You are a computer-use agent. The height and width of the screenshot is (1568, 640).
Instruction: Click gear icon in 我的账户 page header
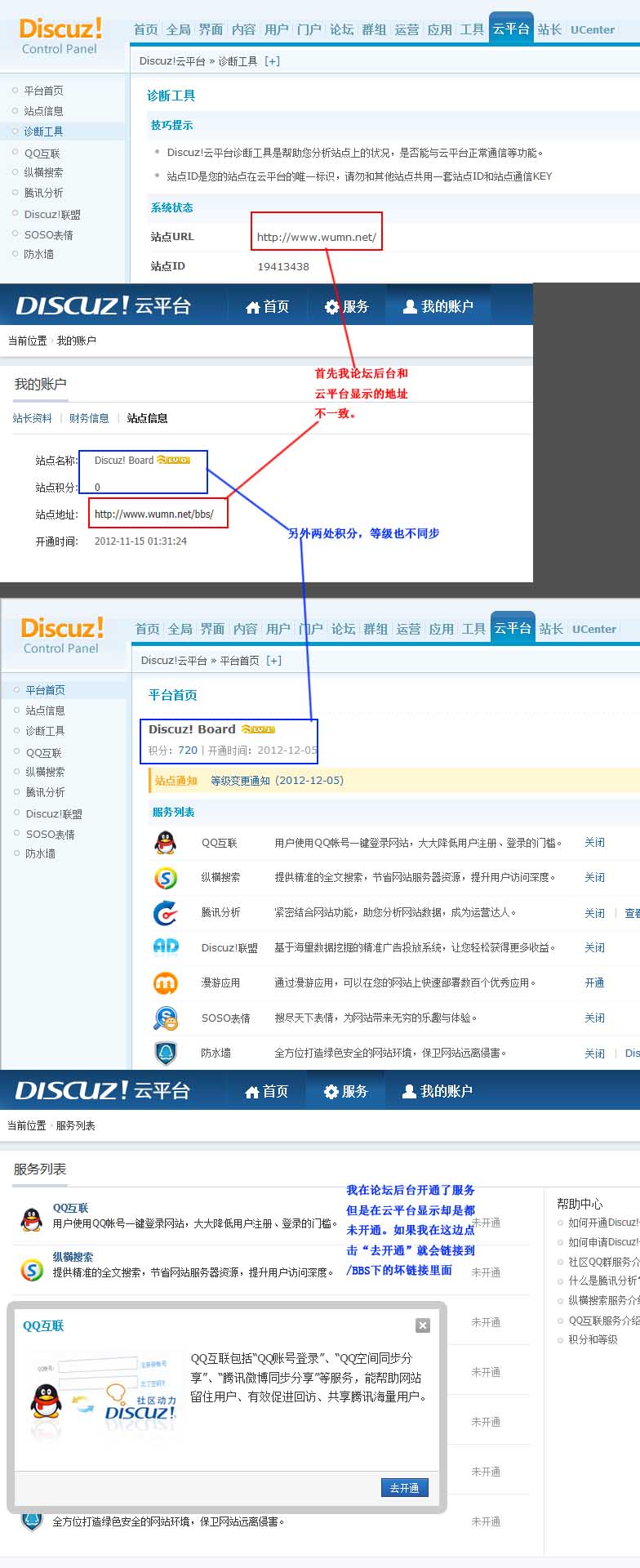pos(331,307)
